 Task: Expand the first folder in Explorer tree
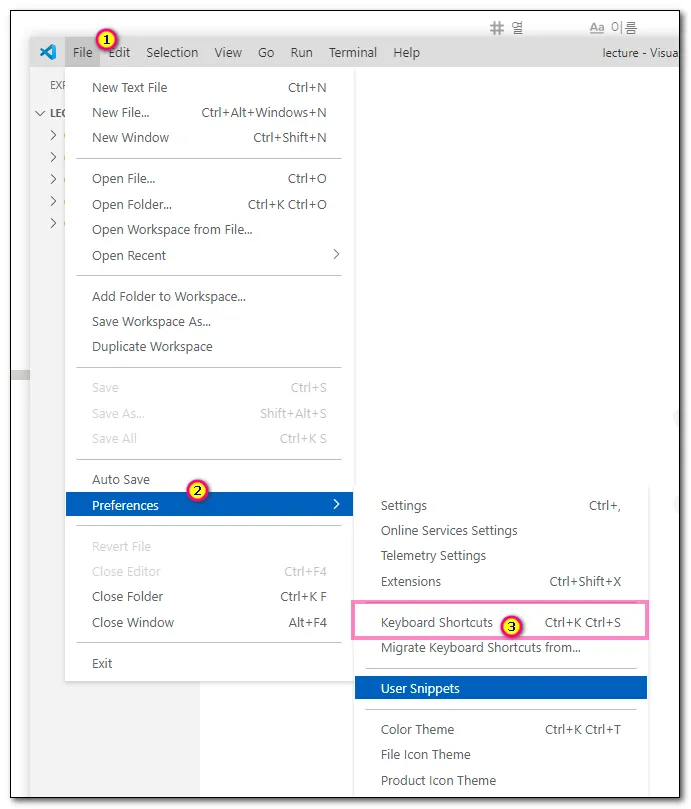pos(53,134)
